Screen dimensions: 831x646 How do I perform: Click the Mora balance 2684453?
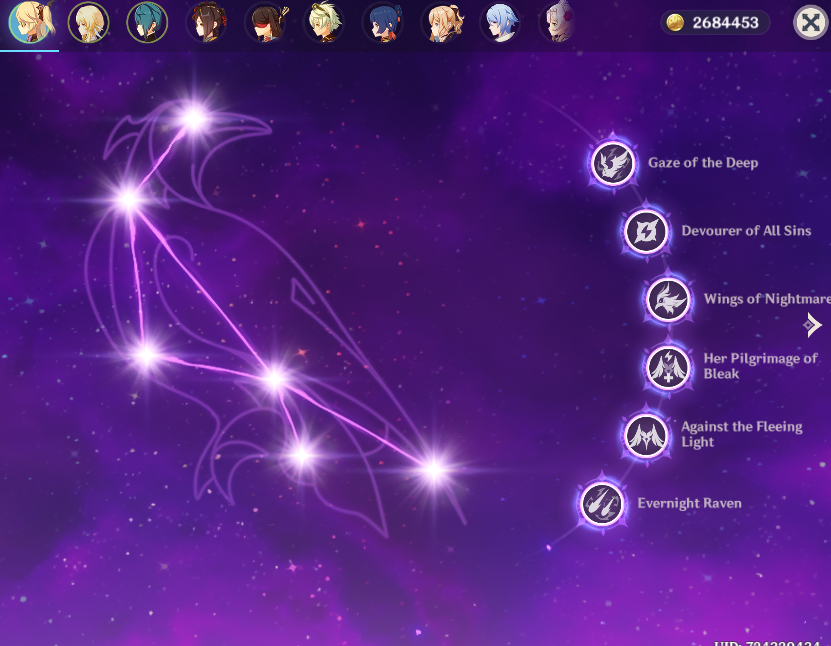(x=725, y=23)
